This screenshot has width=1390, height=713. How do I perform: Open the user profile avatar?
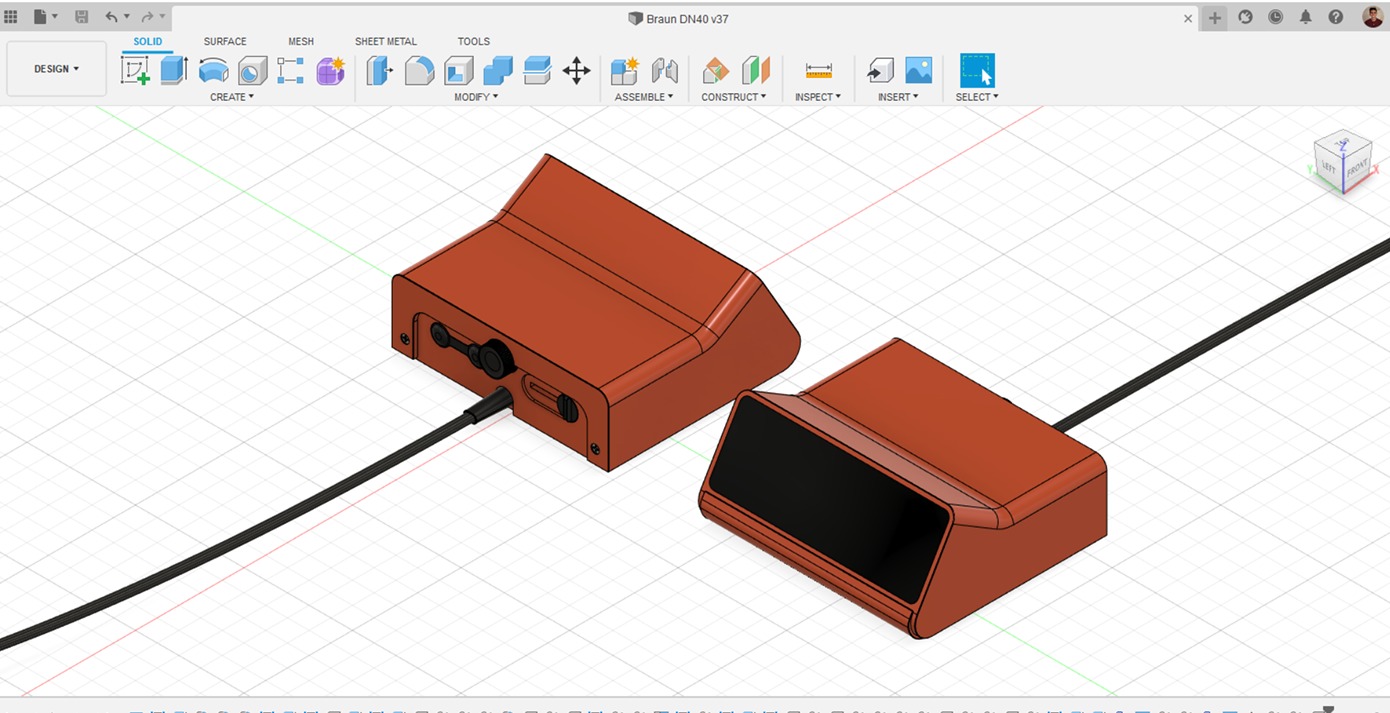click(x=1373, y=17)
